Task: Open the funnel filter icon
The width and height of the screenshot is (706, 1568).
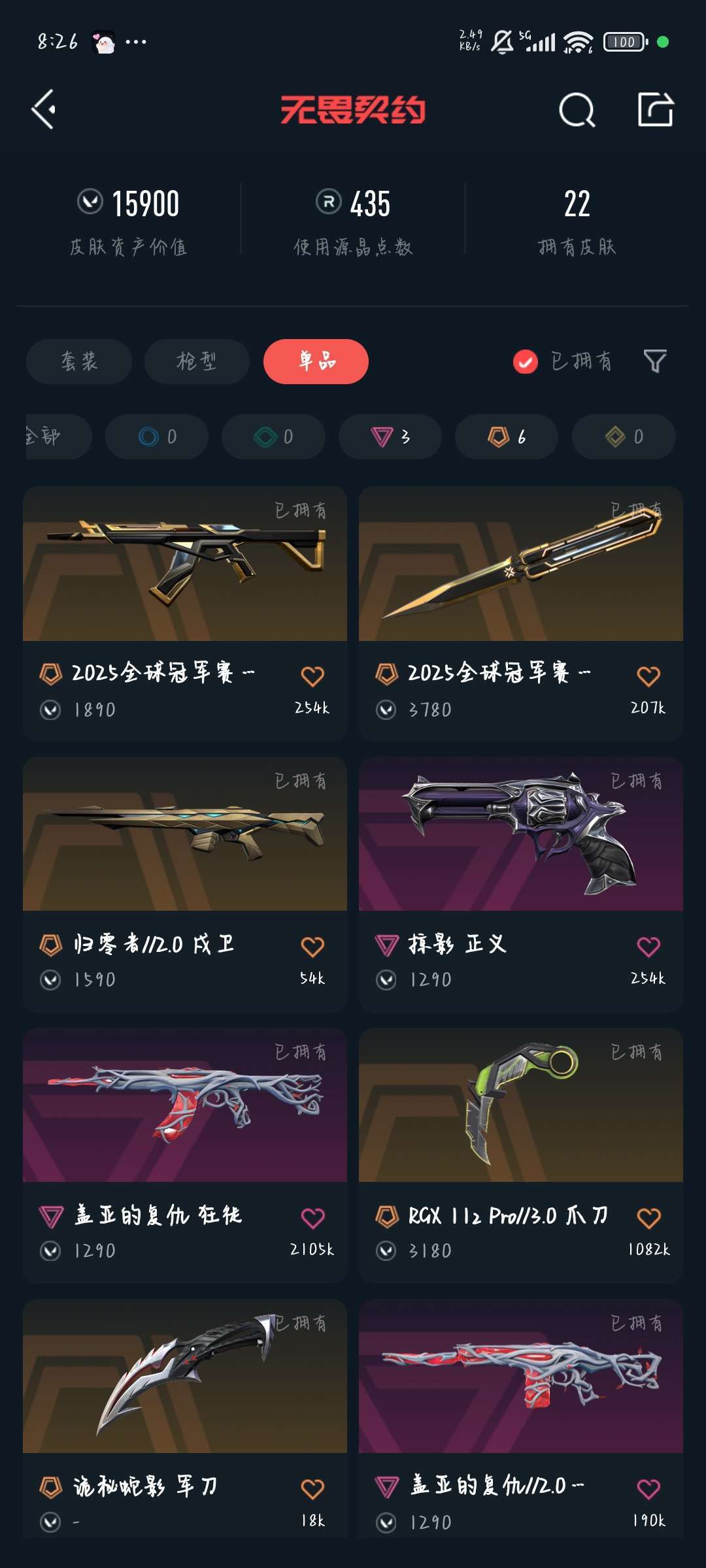Action: pyautogui.click(x=655, y=361)
